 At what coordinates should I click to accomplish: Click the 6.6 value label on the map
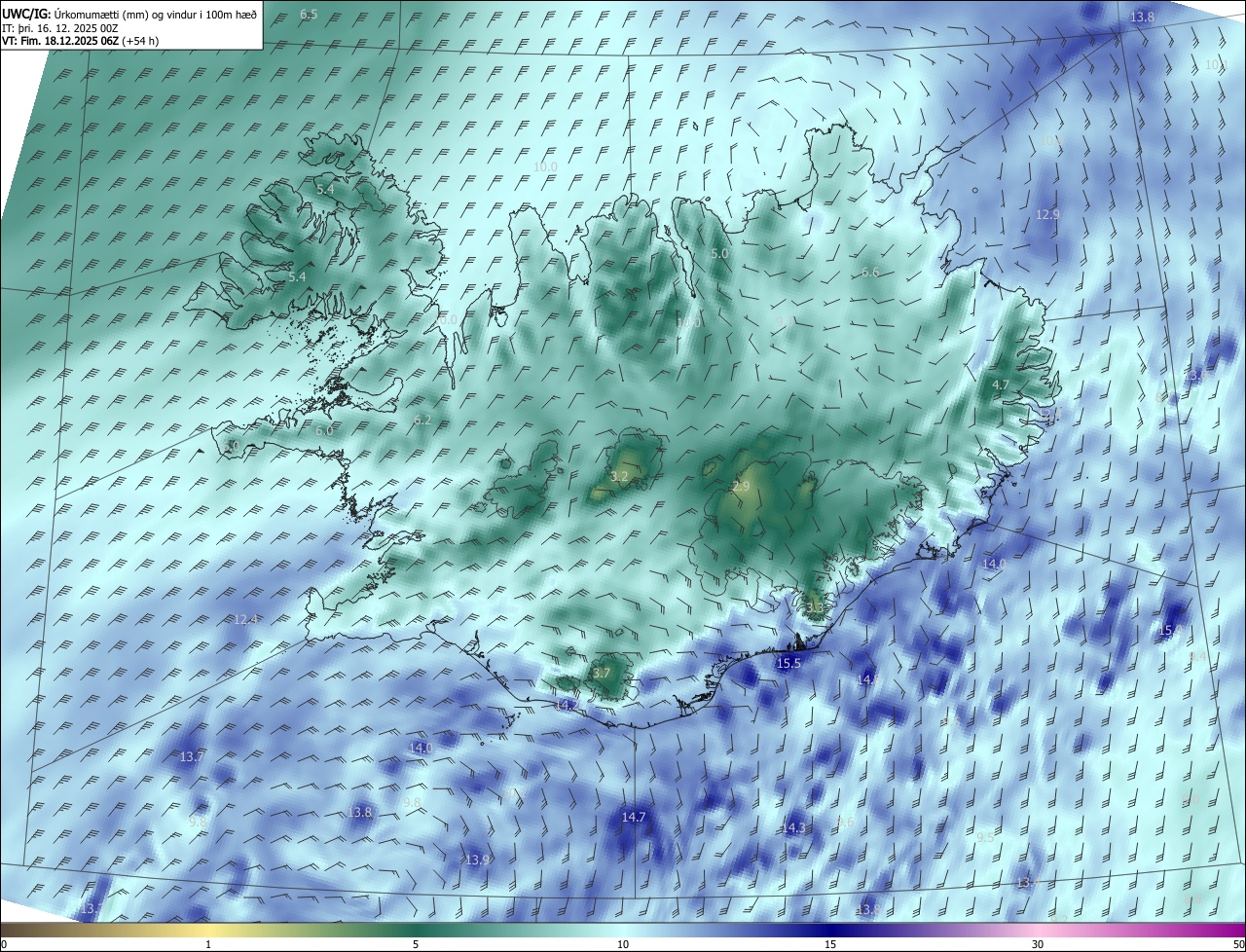[x=870, y=273]
